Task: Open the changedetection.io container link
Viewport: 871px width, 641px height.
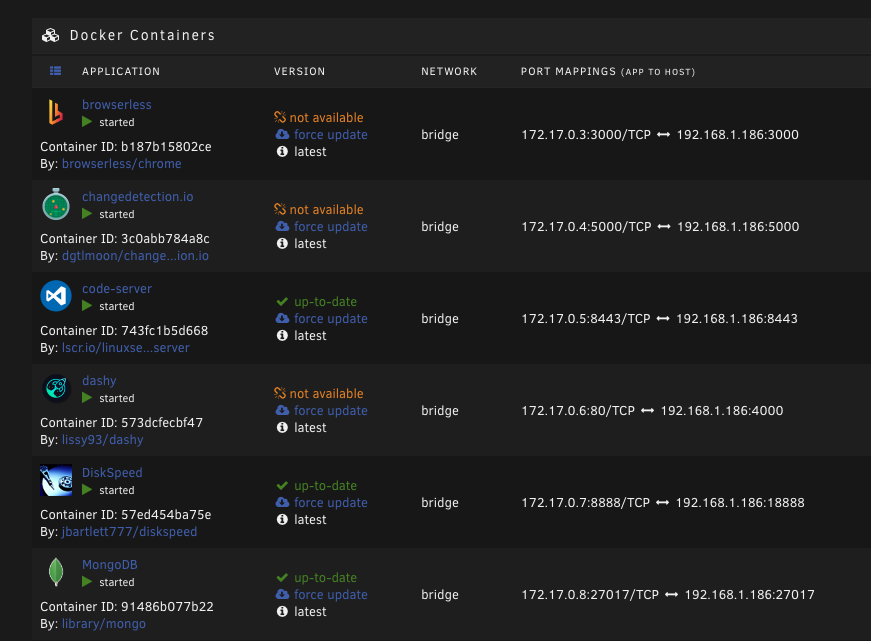Action: pos(138,197)
